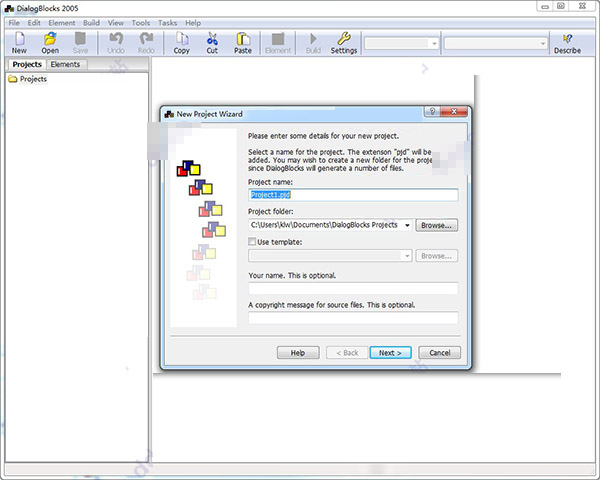Image resolution: width=600 pixels, height=480 pixels.
Task: Click the New Project Wizard title icon
Action: [x=169, y=114]
